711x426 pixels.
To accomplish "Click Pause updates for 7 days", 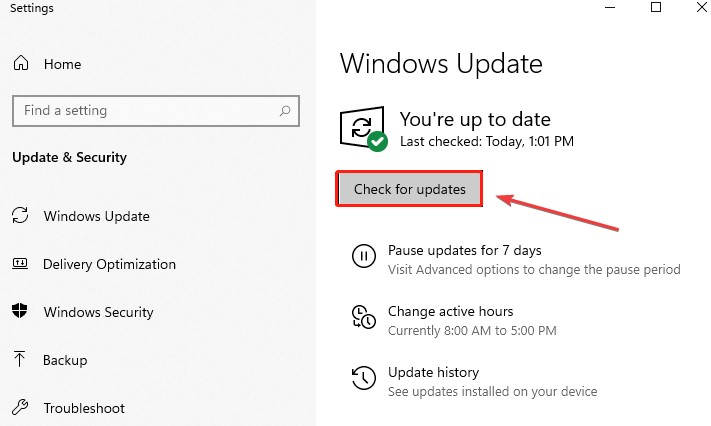I will 465,250.
